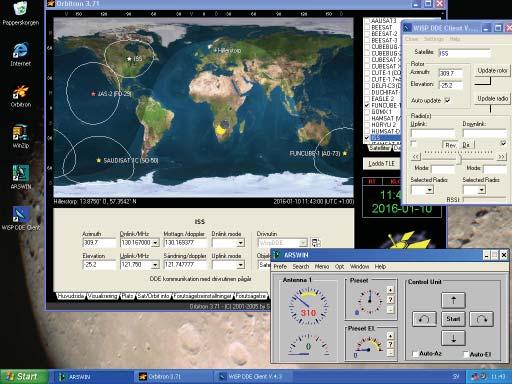Click the Rev. button in WiSP radios
Viewport: 512px width, 384px height.
tap(451, 145)
